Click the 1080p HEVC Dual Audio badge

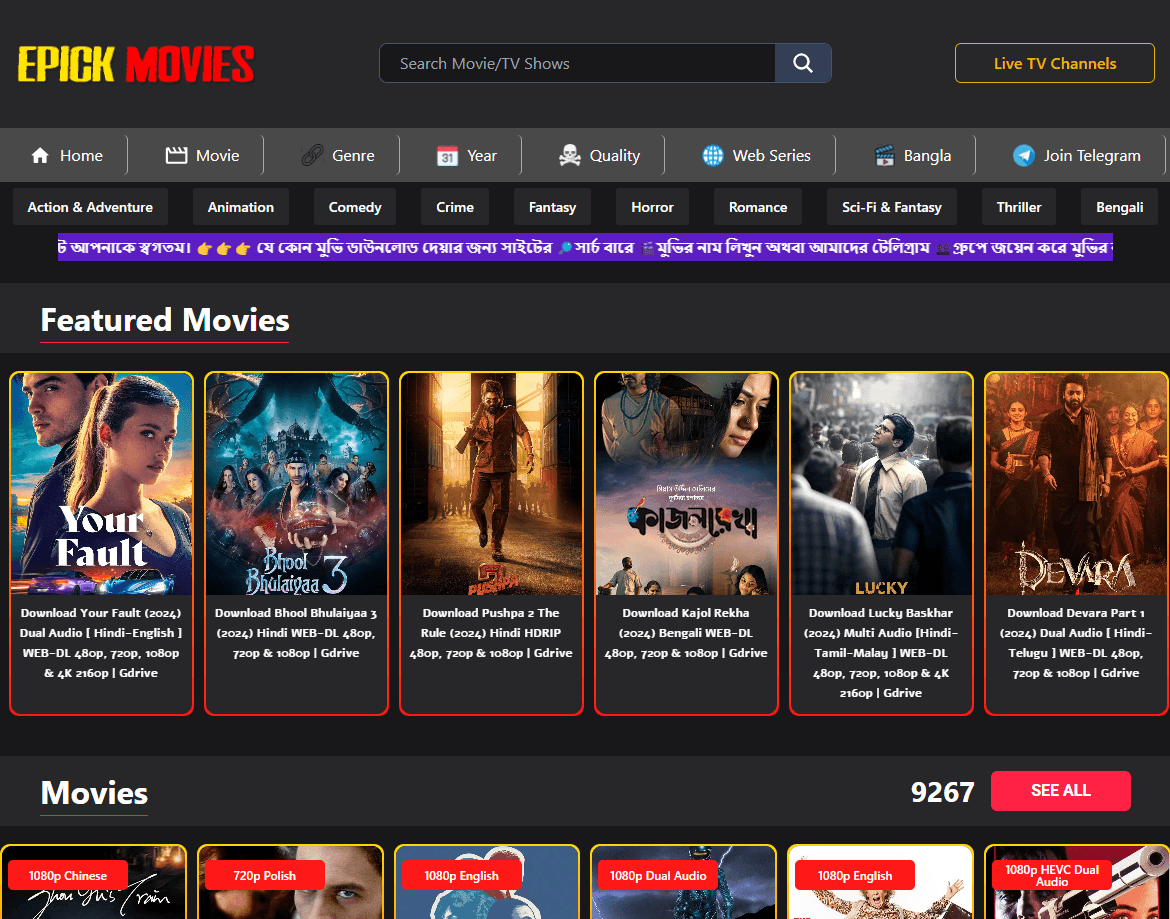1052,876
